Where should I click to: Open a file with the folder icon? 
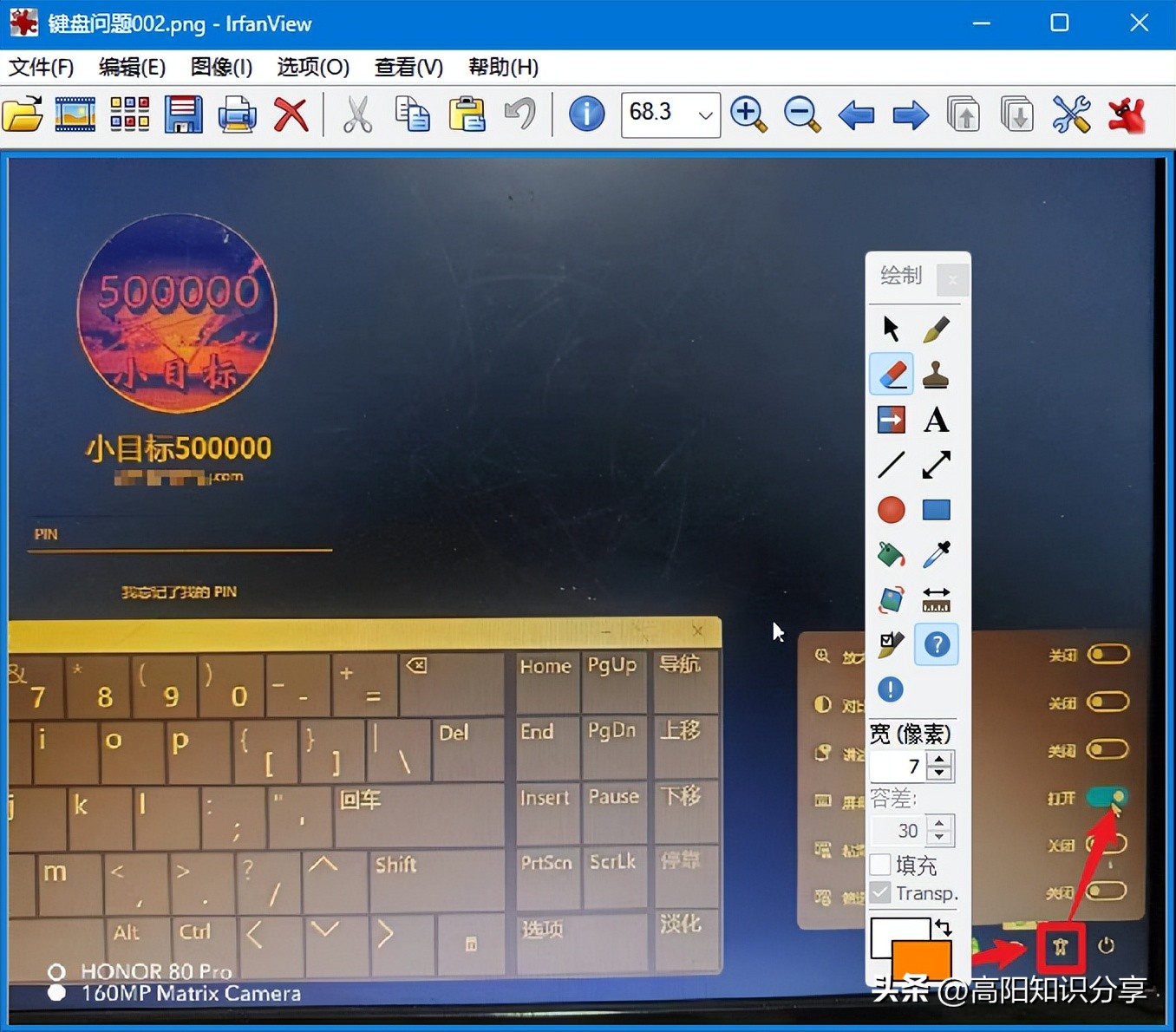tap(23, 114)
